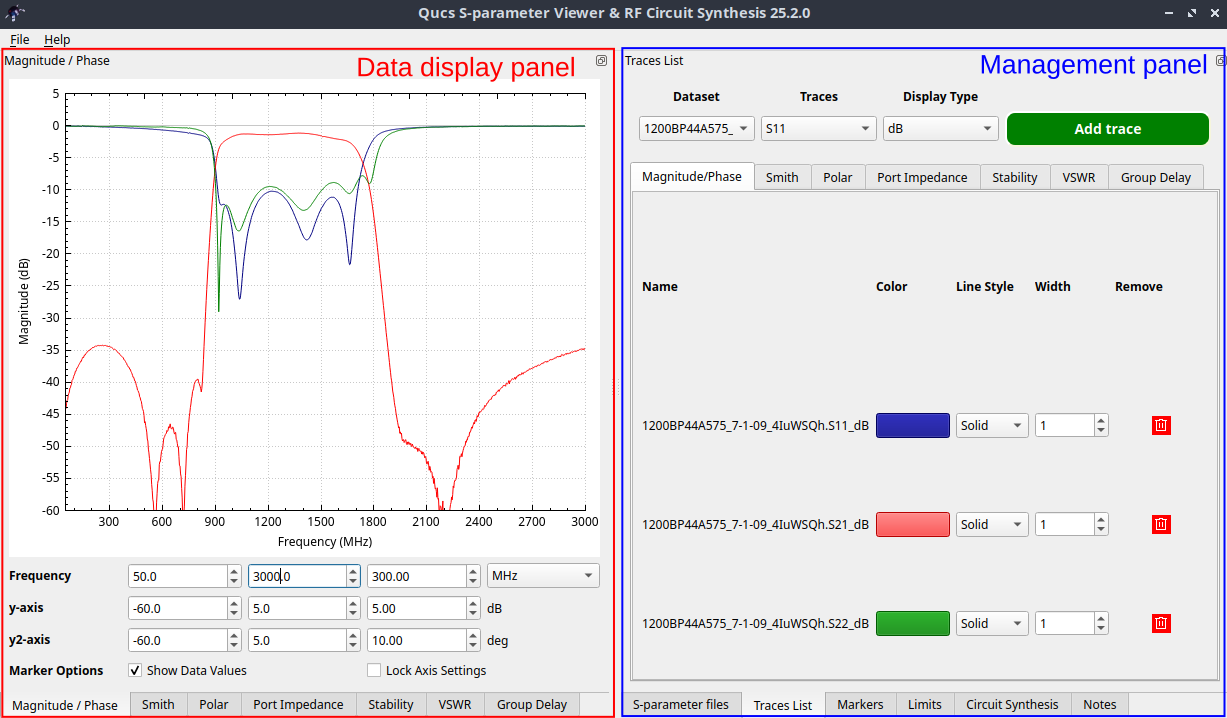Open the frequency units MHz dropdown
Screen dimensions: 1227x718
(x=542, y=575)
